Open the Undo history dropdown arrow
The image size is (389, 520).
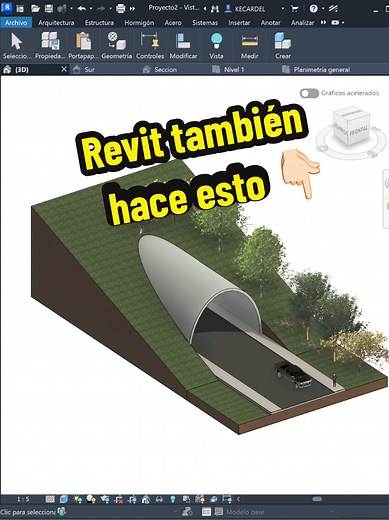pyautogui.click(x=91, y=9)
